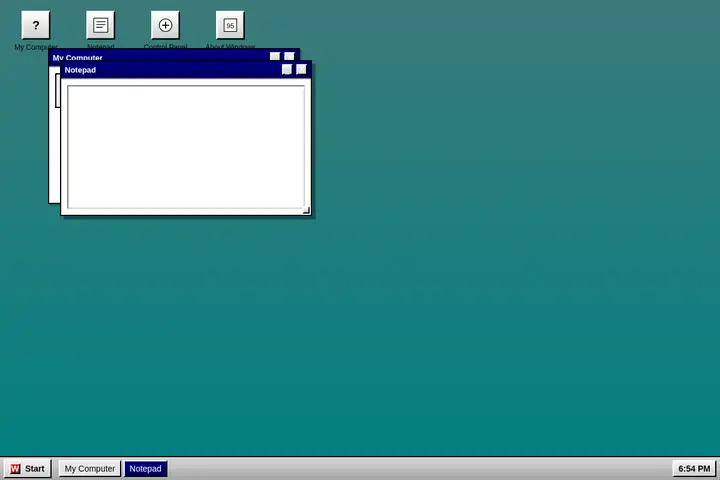Select the Notepad taskbar button
This screenshot has height=480, width=720.
pos(146,469)
